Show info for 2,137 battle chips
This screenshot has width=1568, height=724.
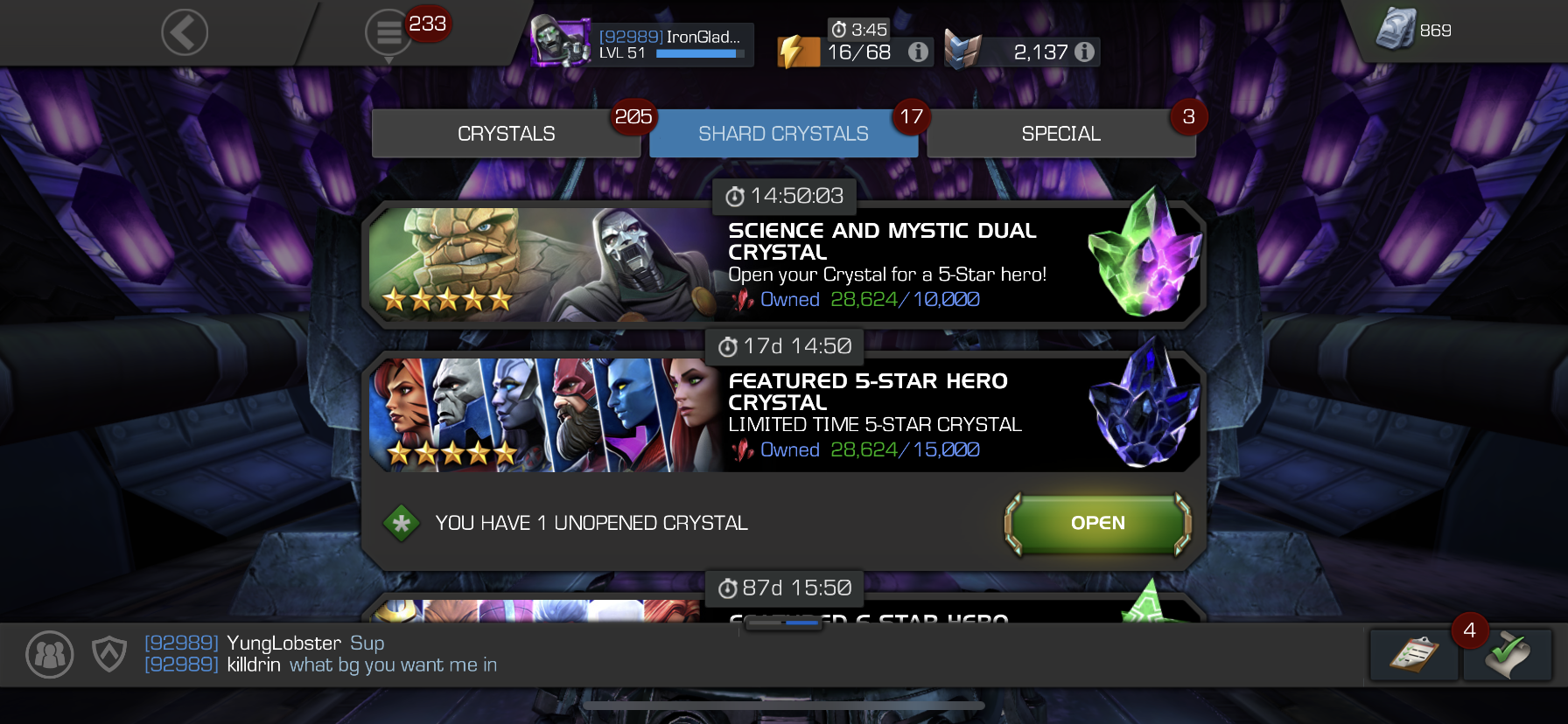pos(1084,52)
